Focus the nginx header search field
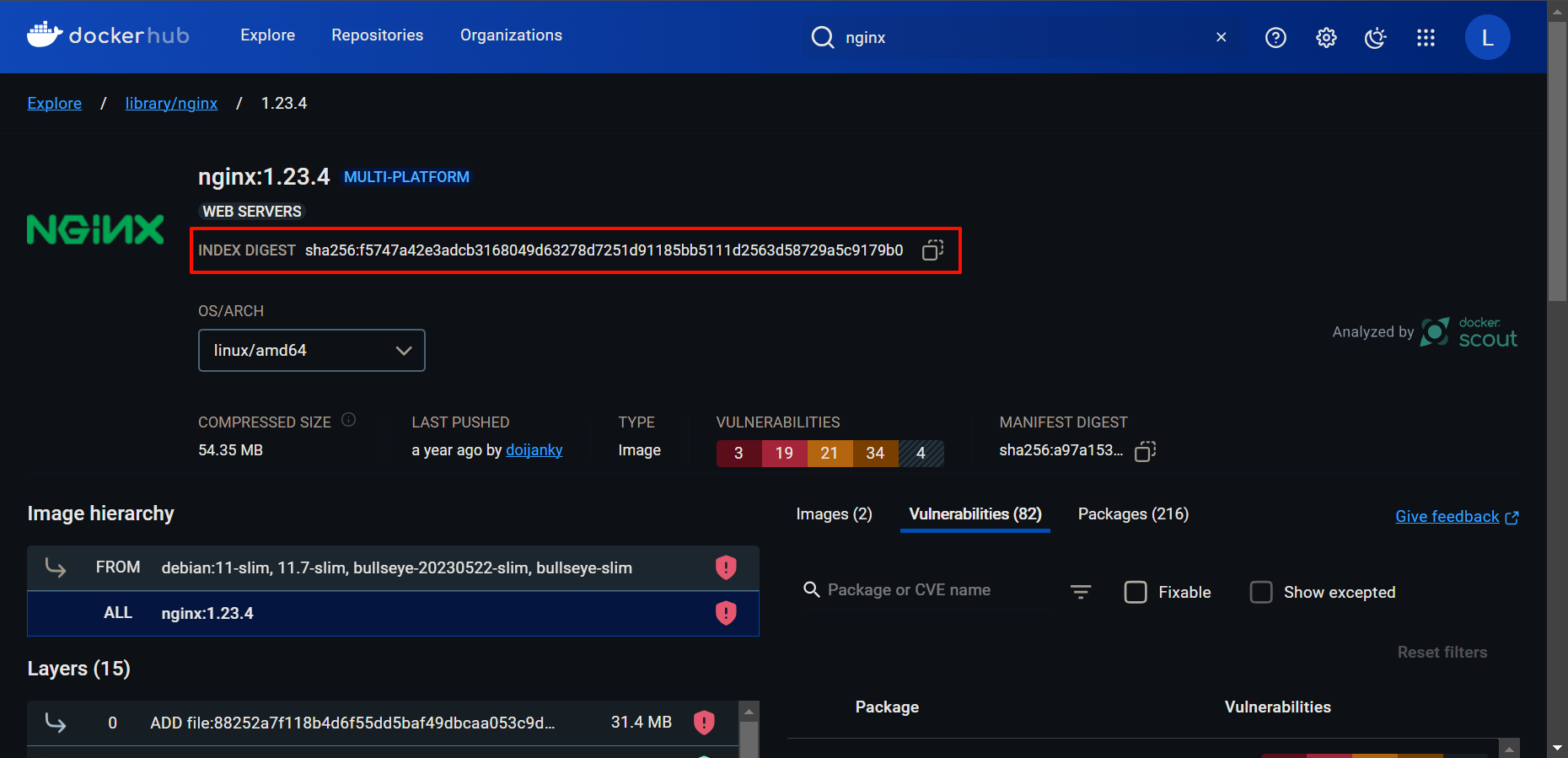This screenshot has height=758, width=1568. (x=1024, y=37)
